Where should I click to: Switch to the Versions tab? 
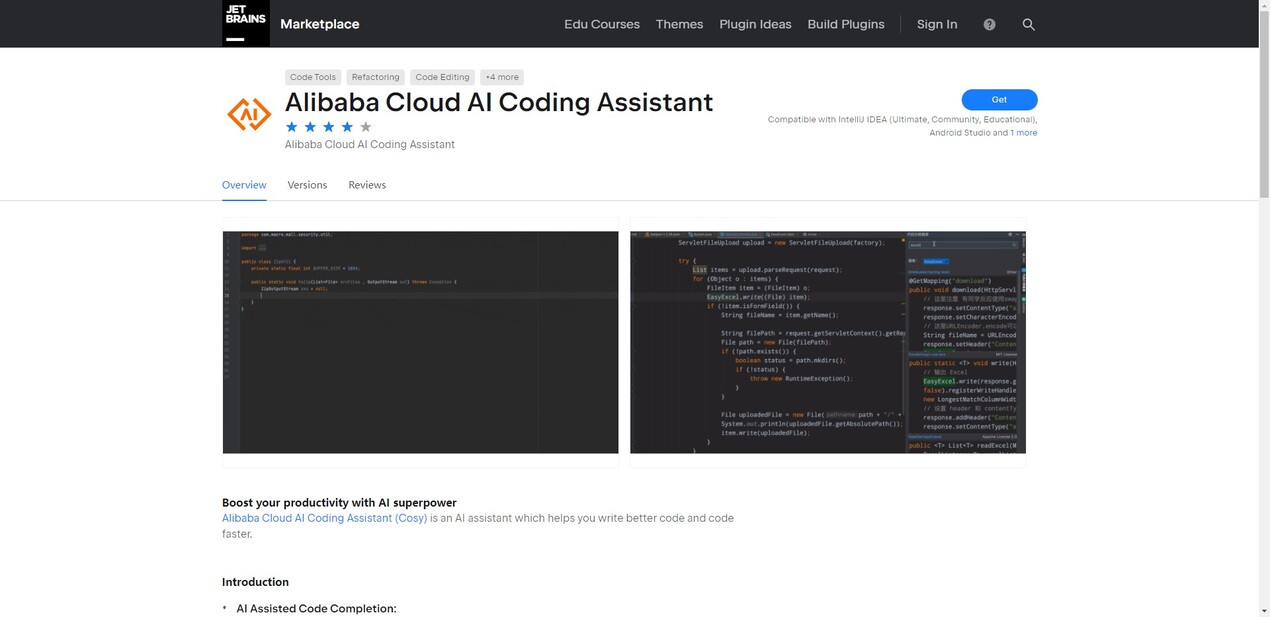click(x=307, y=185)
